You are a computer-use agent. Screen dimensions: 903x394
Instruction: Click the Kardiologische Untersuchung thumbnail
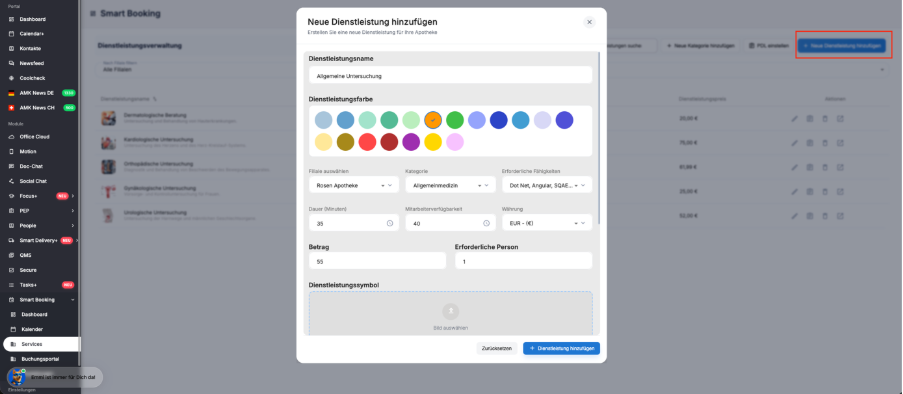(108, 142)
